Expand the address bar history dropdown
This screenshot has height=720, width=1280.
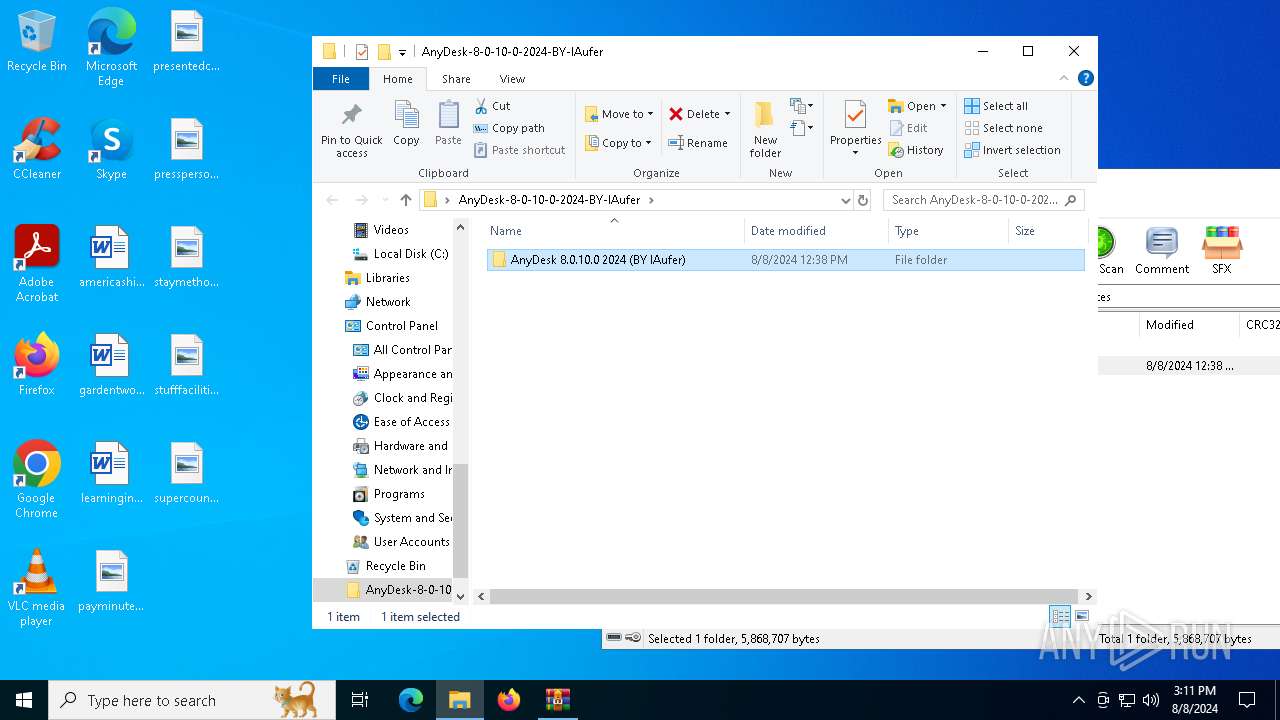846,200
